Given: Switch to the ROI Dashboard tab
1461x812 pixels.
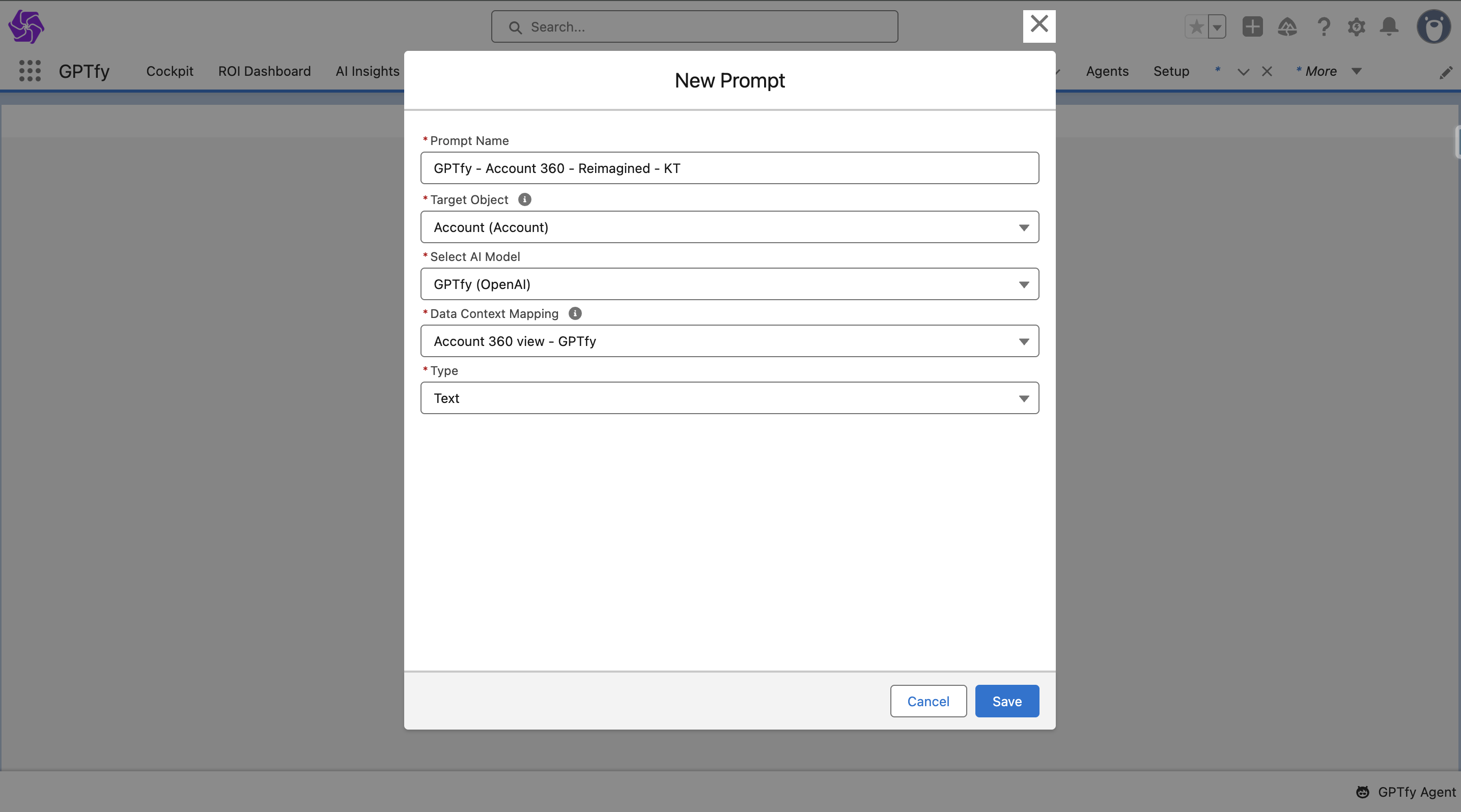Looking at the screenshot, I should [x=264, y=71].
